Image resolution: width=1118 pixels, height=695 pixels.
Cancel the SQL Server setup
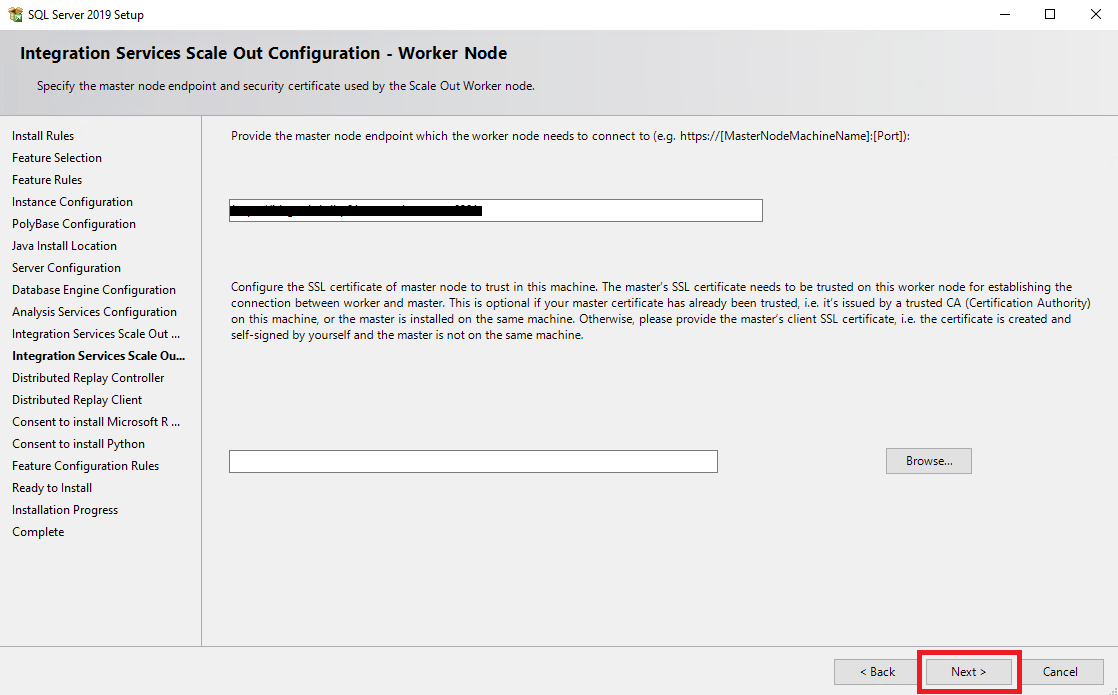click(1060, 671)
